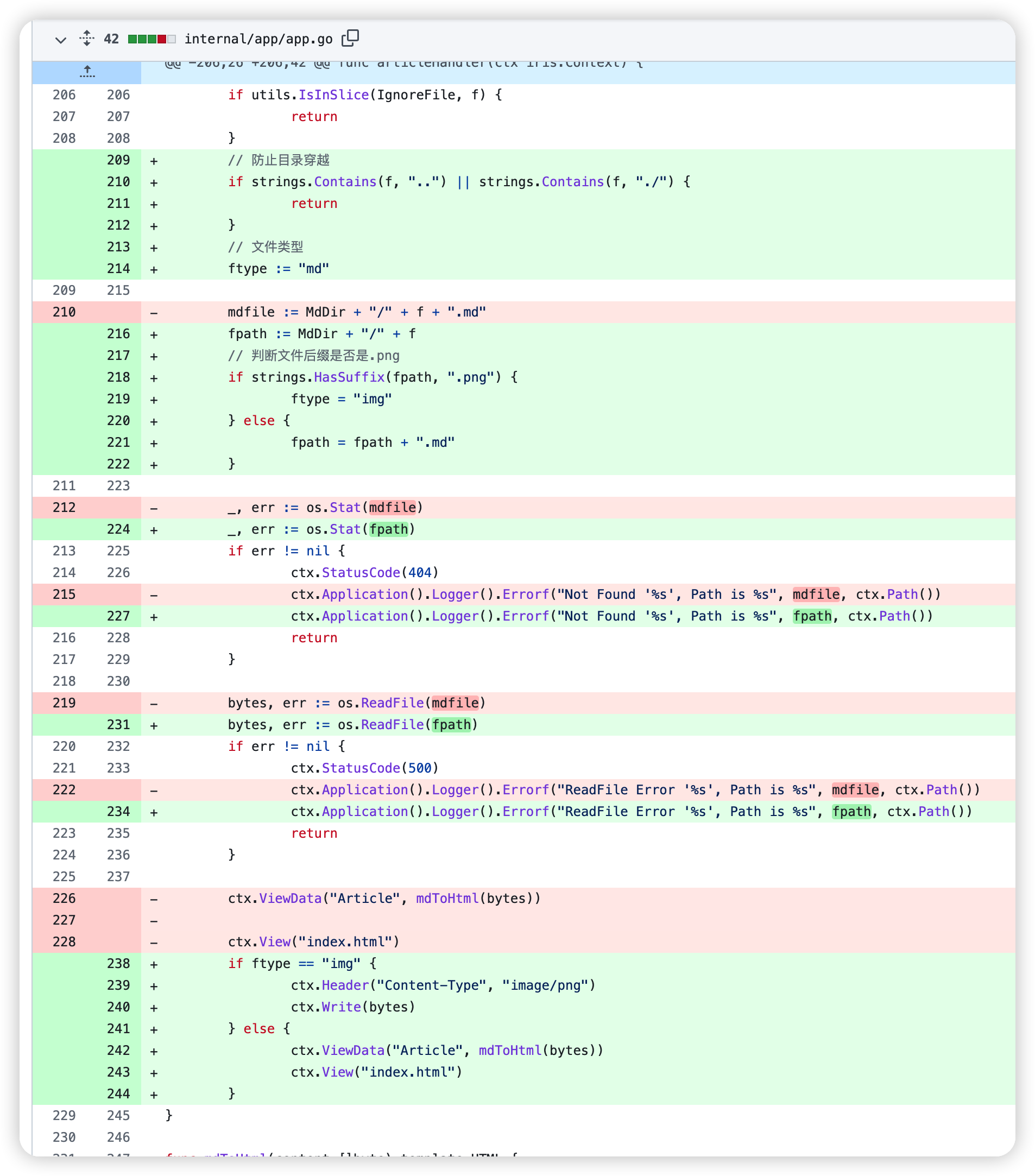Click the hunk header starting with @@

click(x=403, y=65)
